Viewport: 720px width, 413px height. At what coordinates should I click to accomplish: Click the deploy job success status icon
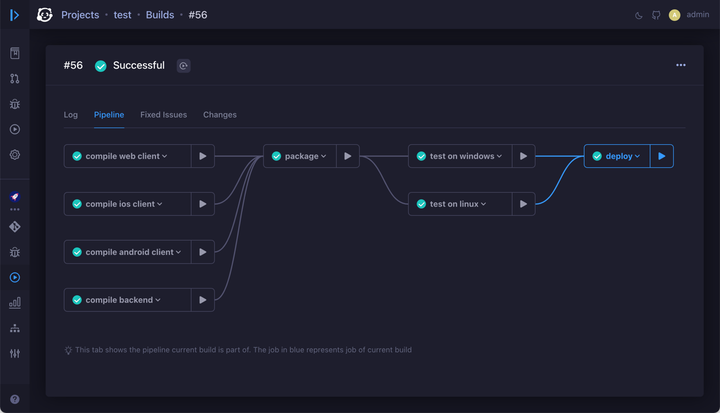(x=597, y=156)
